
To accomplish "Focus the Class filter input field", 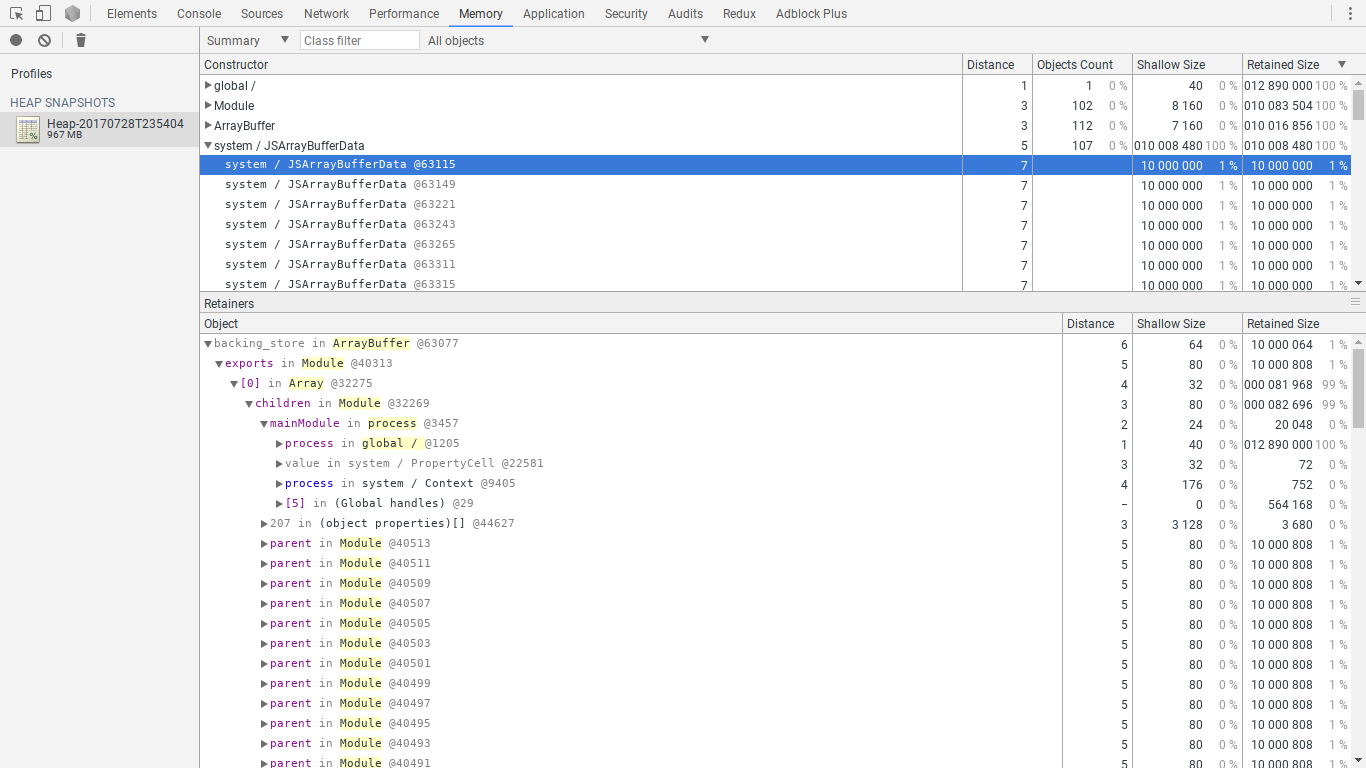I will (x=360, y=40).
